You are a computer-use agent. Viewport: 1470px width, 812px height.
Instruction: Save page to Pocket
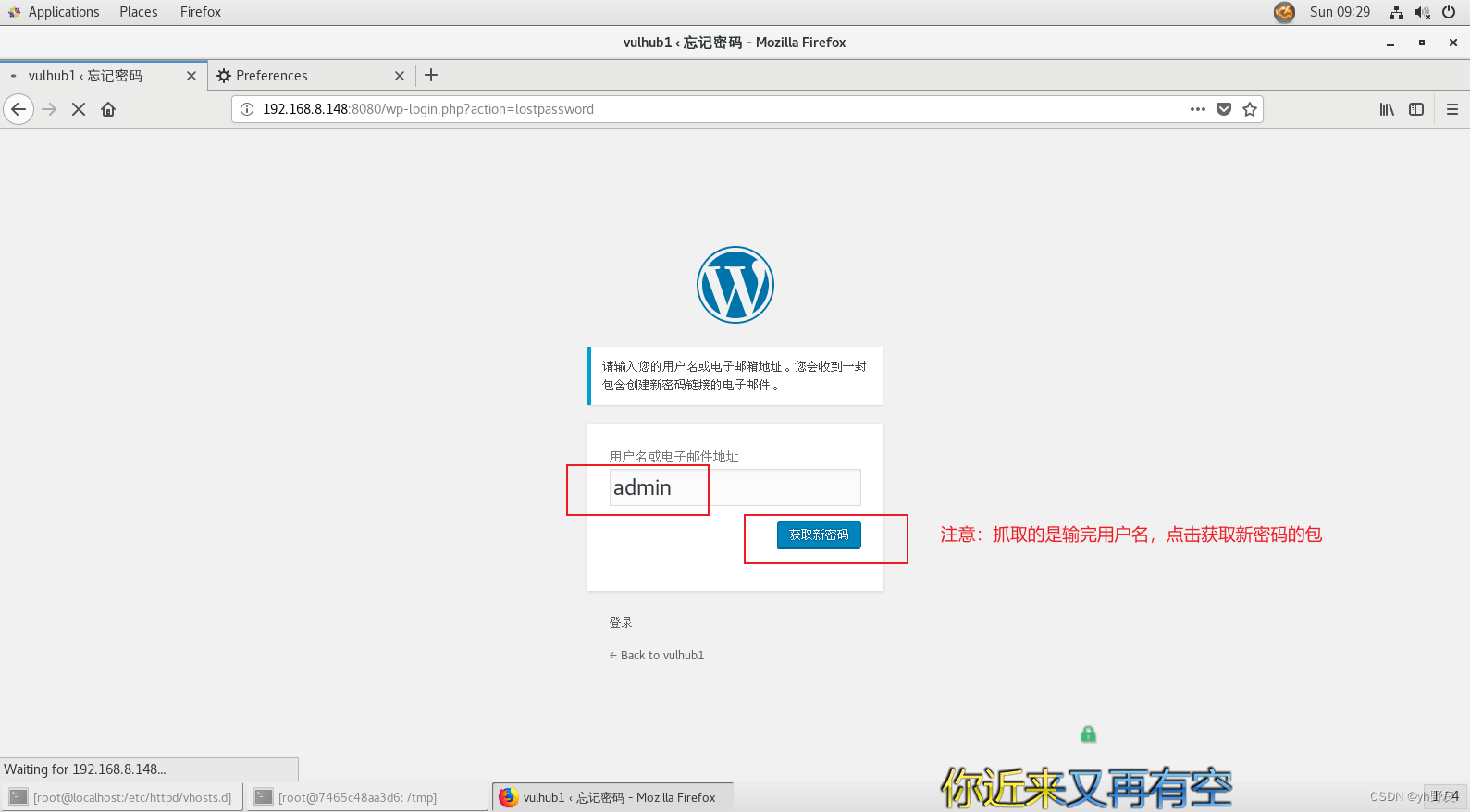click(x=1224, y=109)
